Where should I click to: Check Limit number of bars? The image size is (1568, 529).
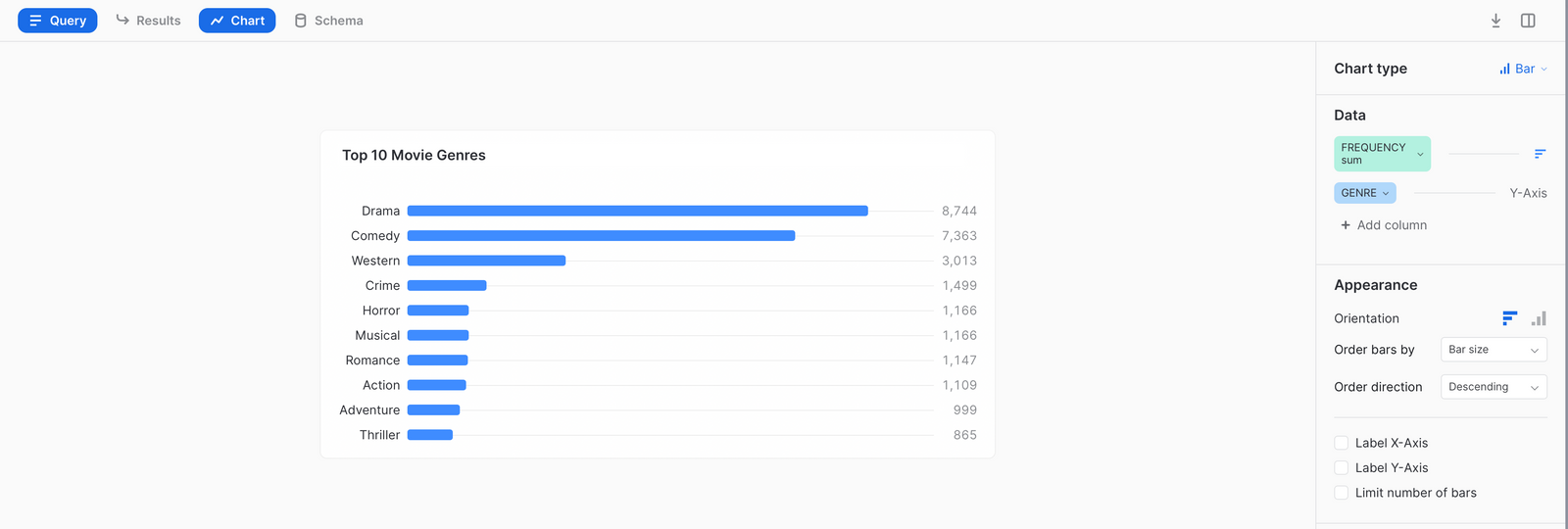coord(1342,493)
